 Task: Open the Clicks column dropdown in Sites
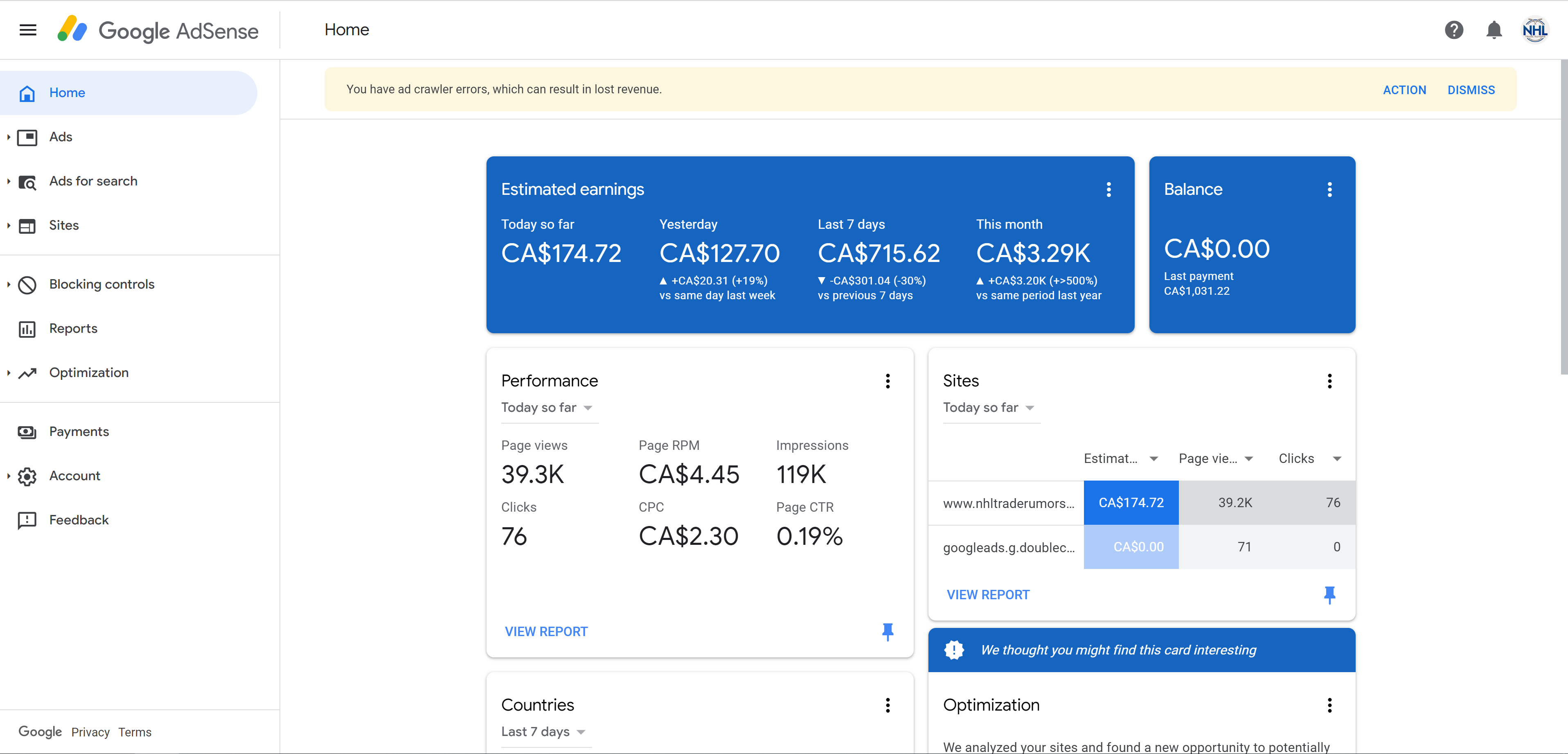(1337, 458)
